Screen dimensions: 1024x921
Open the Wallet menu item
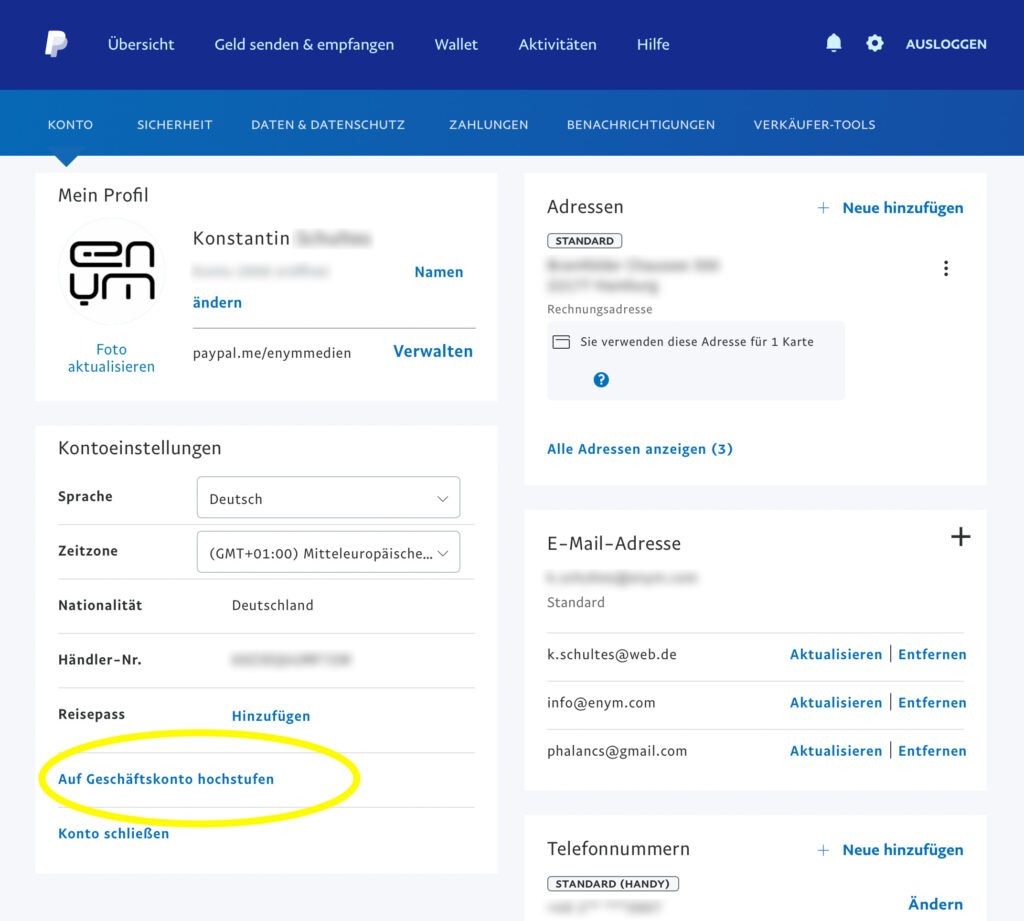click(x=456, y=44)
